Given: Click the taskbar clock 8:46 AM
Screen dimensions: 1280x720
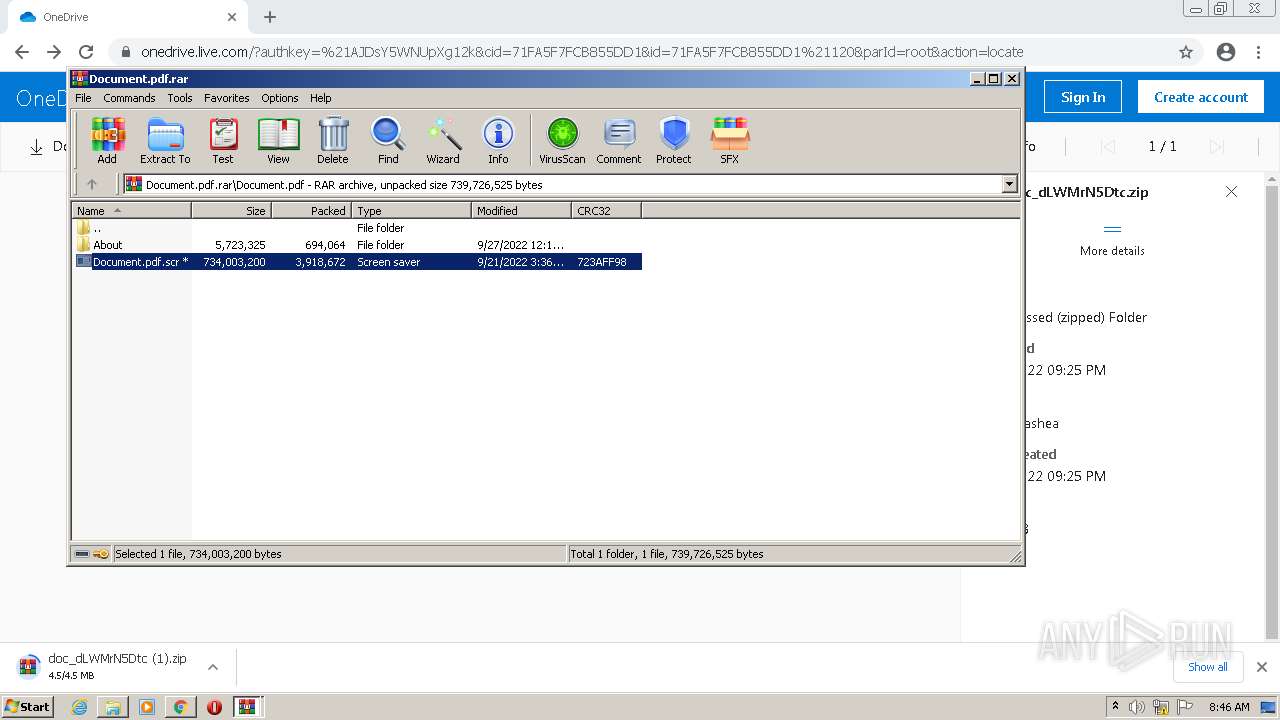Looking at the screenshot, I should (x=1229, y=707).
